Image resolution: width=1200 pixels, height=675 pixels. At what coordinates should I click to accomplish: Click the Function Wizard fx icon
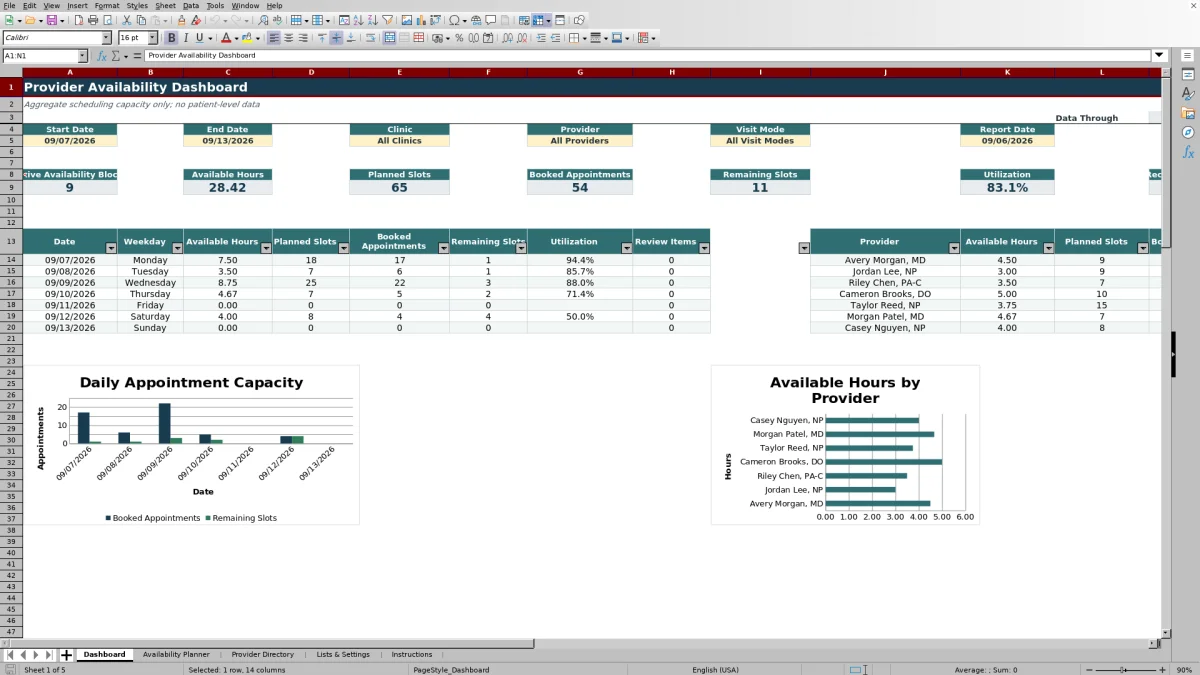pyautogui.click(x=104, y=56)
